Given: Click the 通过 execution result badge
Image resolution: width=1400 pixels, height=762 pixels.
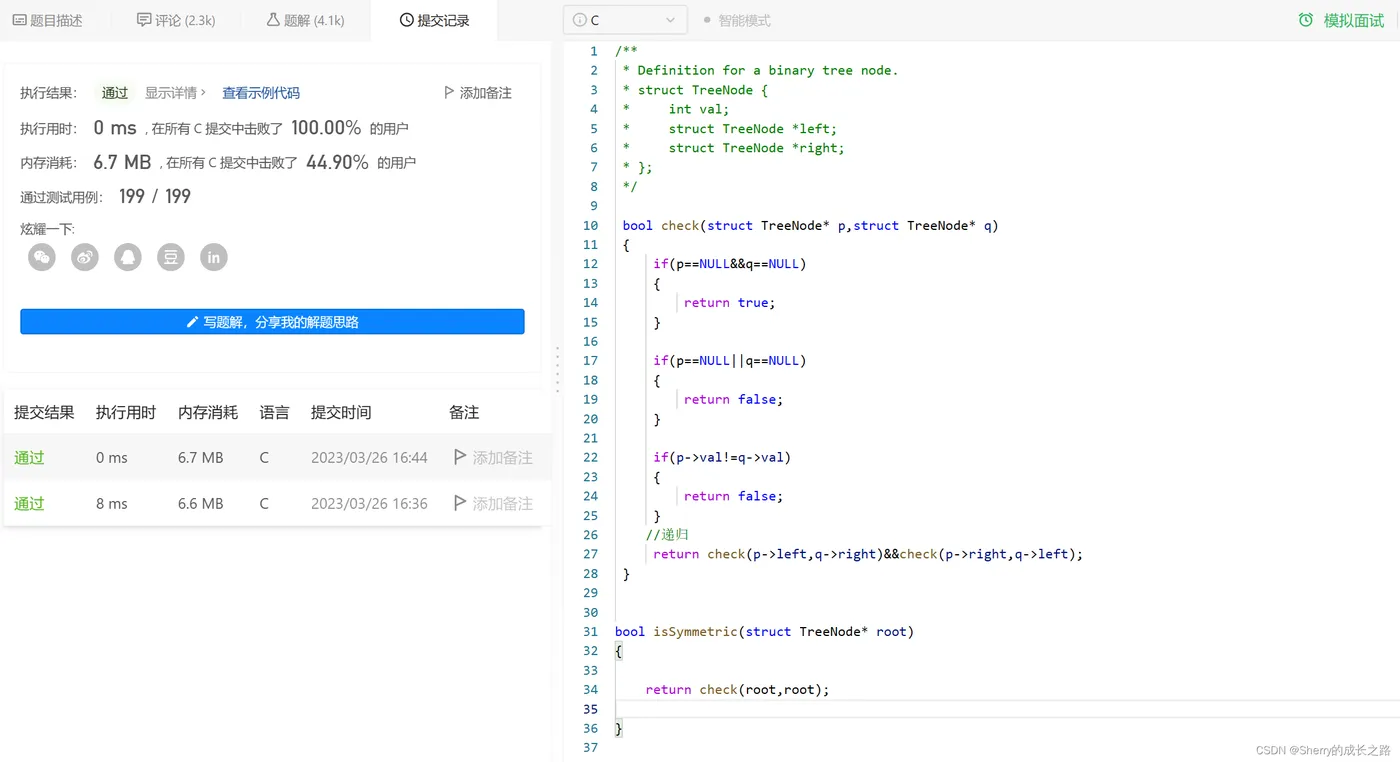Looking at the screenshot, I should [x=115, y=92].
